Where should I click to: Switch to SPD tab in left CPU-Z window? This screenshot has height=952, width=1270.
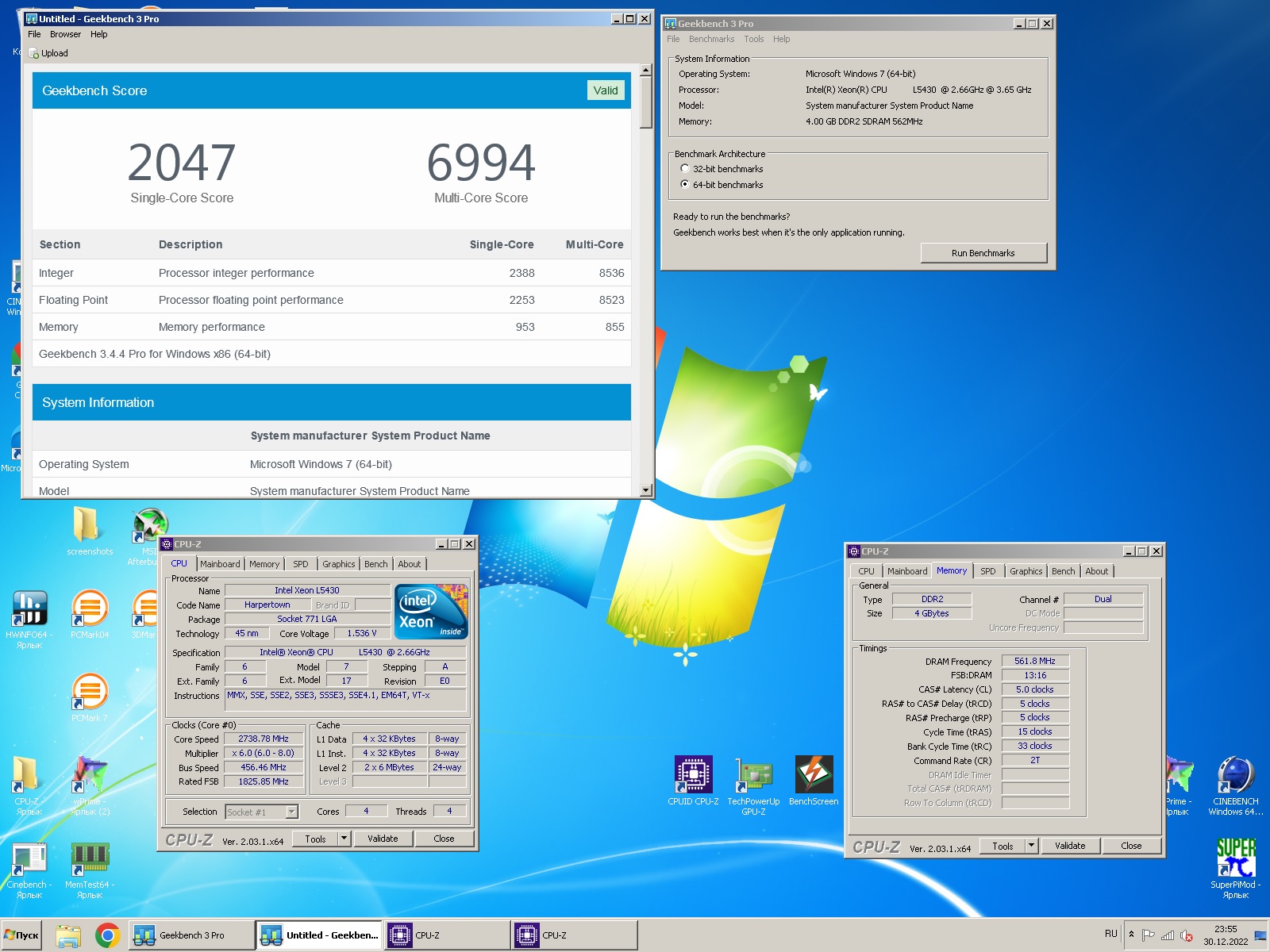click(x=300, y=564)
